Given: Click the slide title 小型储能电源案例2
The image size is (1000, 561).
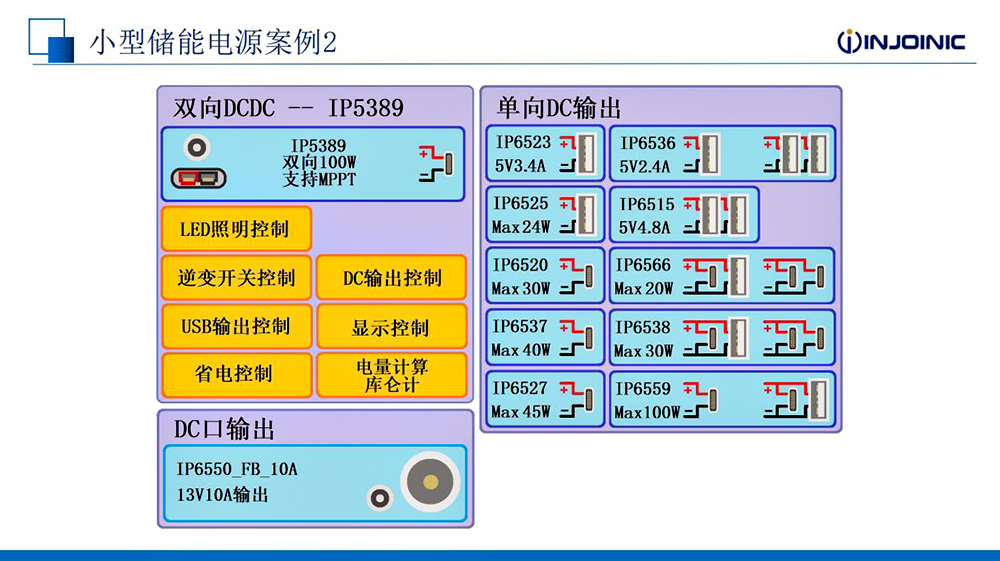Looking at the screenshot, I should tap(212, 42).
